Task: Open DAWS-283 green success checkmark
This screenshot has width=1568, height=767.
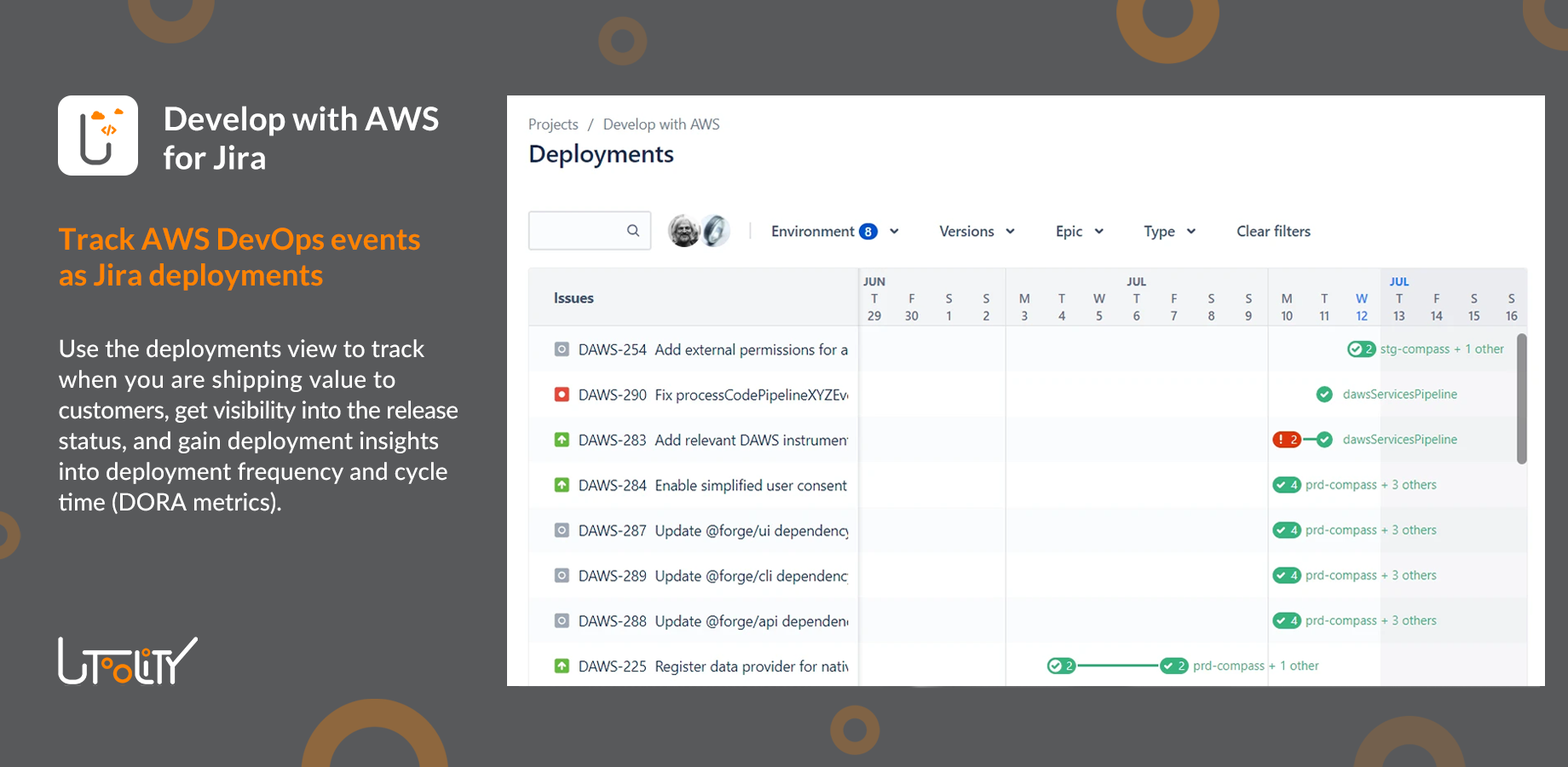Action: [x=1324, y=440]
